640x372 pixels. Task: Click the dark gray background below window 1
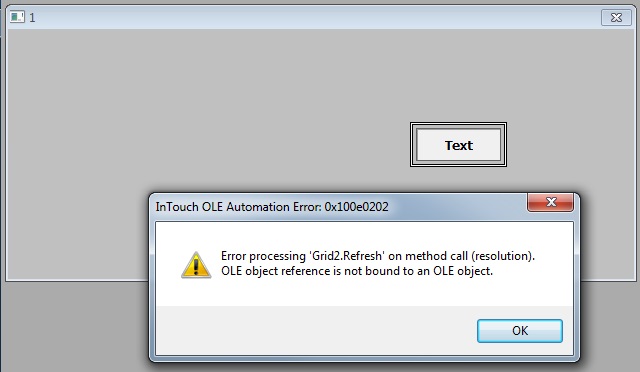[x=73, y=327]
